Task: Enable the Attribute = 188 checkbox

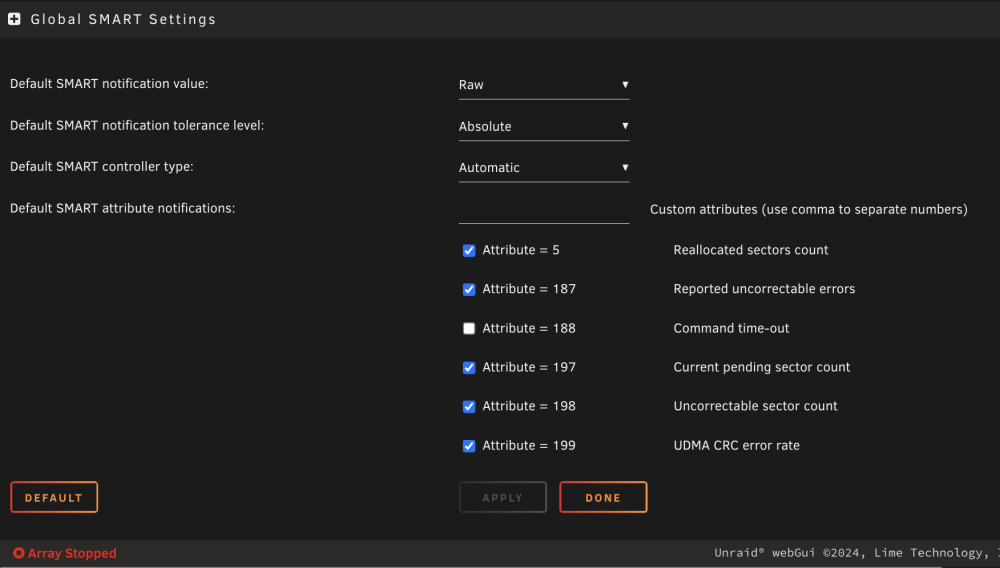Action: [x=469, y=328]
